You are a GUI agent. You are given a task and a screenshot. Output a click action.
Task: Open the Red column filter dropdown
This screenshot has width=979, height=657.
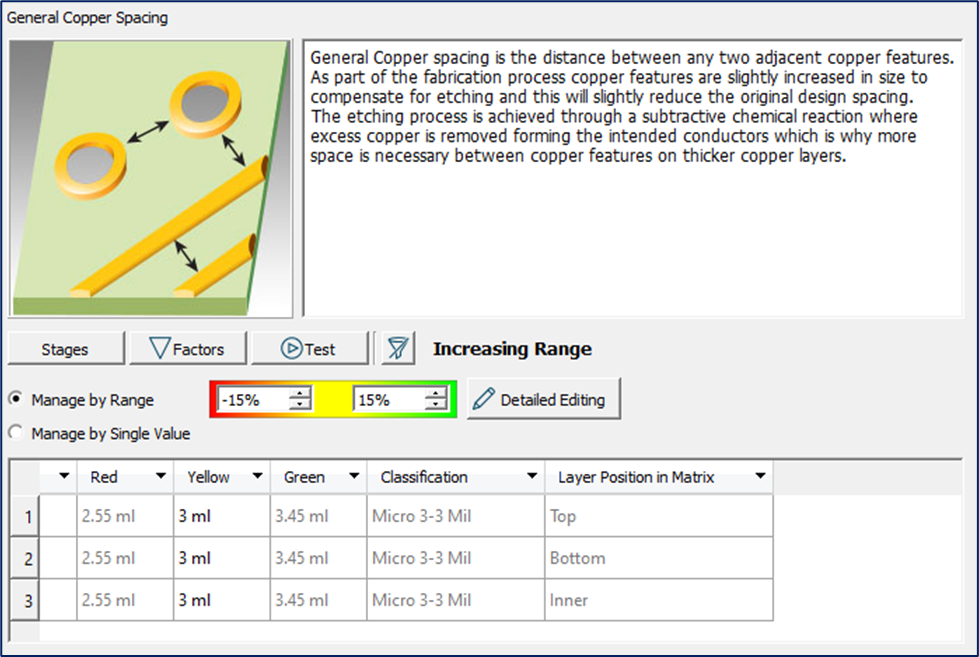pyautogui.click(x=160, y=477)
